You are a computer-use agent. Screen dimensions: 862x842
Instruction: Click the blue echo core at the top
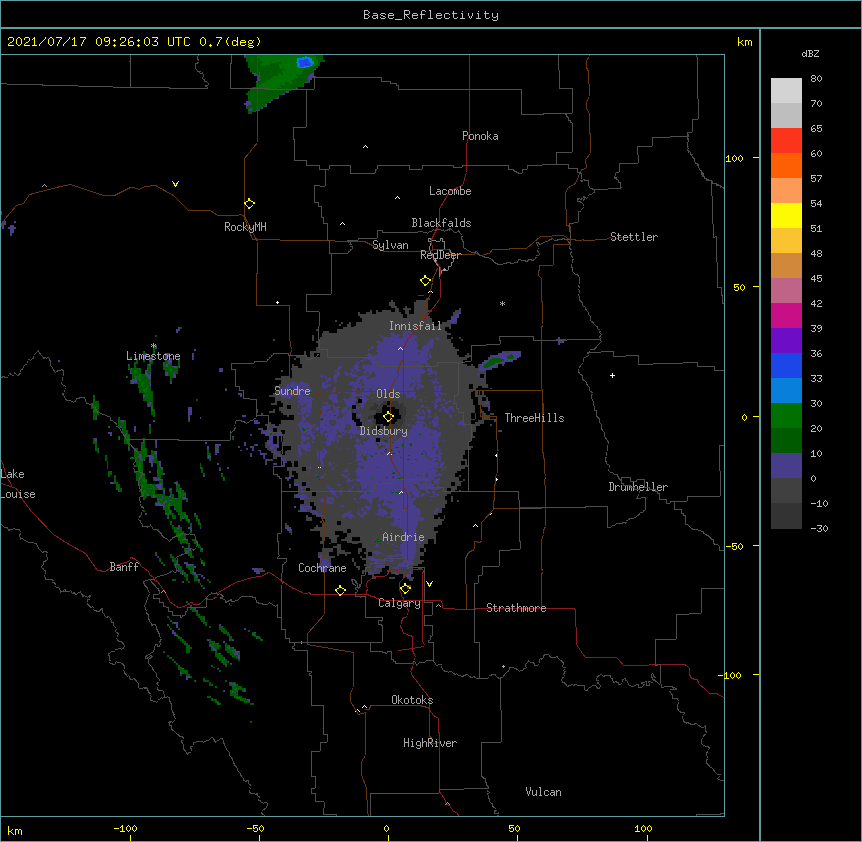(305, 62)
